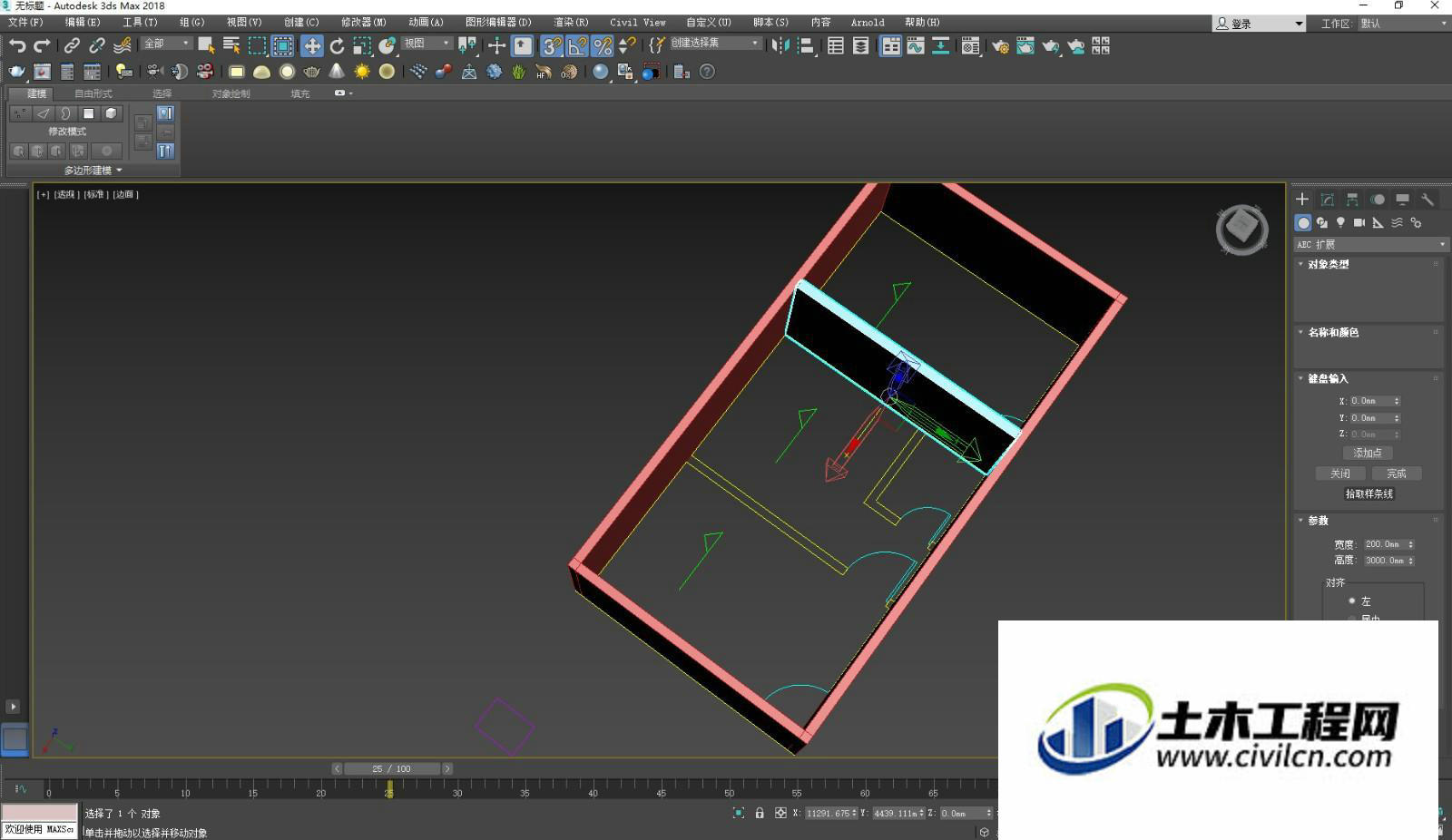This screenshot has height=840, width=1452.
Task: Click the Select and Place icon
Action: pos(388,45)
